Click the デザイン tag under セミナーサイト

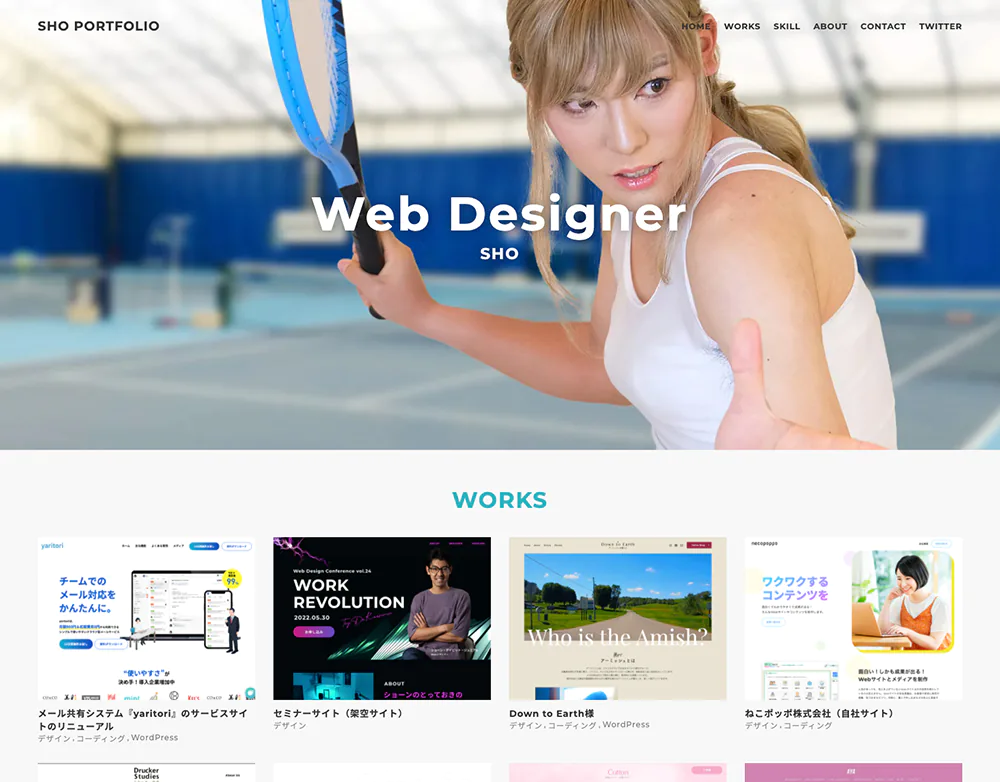290,726
